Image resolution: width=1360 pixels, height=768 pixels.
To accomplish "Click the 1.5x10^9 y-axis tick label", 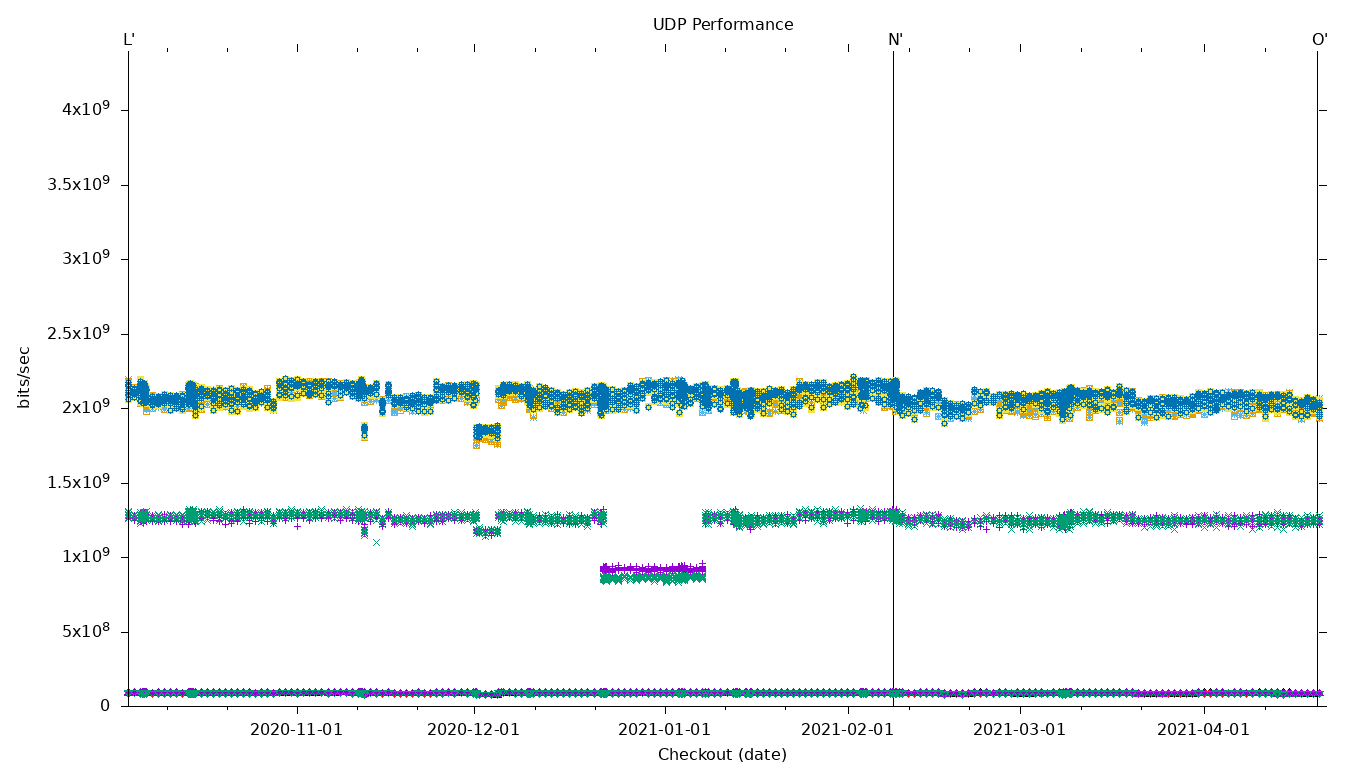I will pos(79,481).
